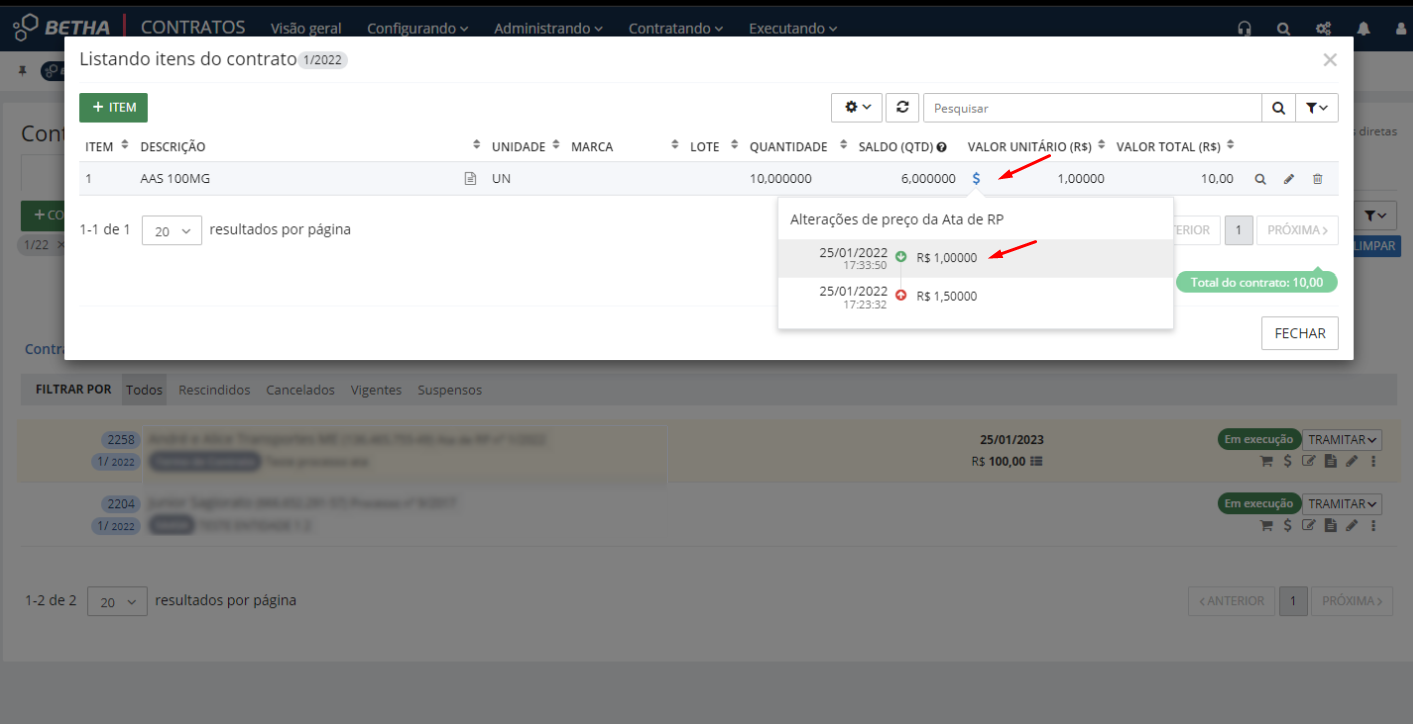The height and width of the screenshot is (724, 1413).
Task: Click page 1 in the background list pagination
Action: point(1293,601)
